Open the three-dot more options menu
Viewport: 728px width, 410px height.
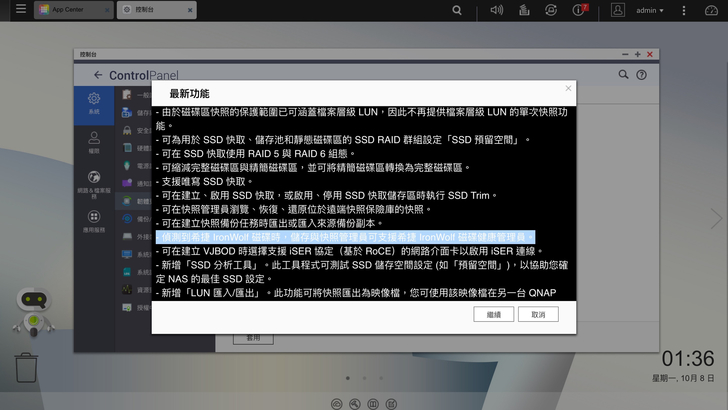[x=683, y=10]
